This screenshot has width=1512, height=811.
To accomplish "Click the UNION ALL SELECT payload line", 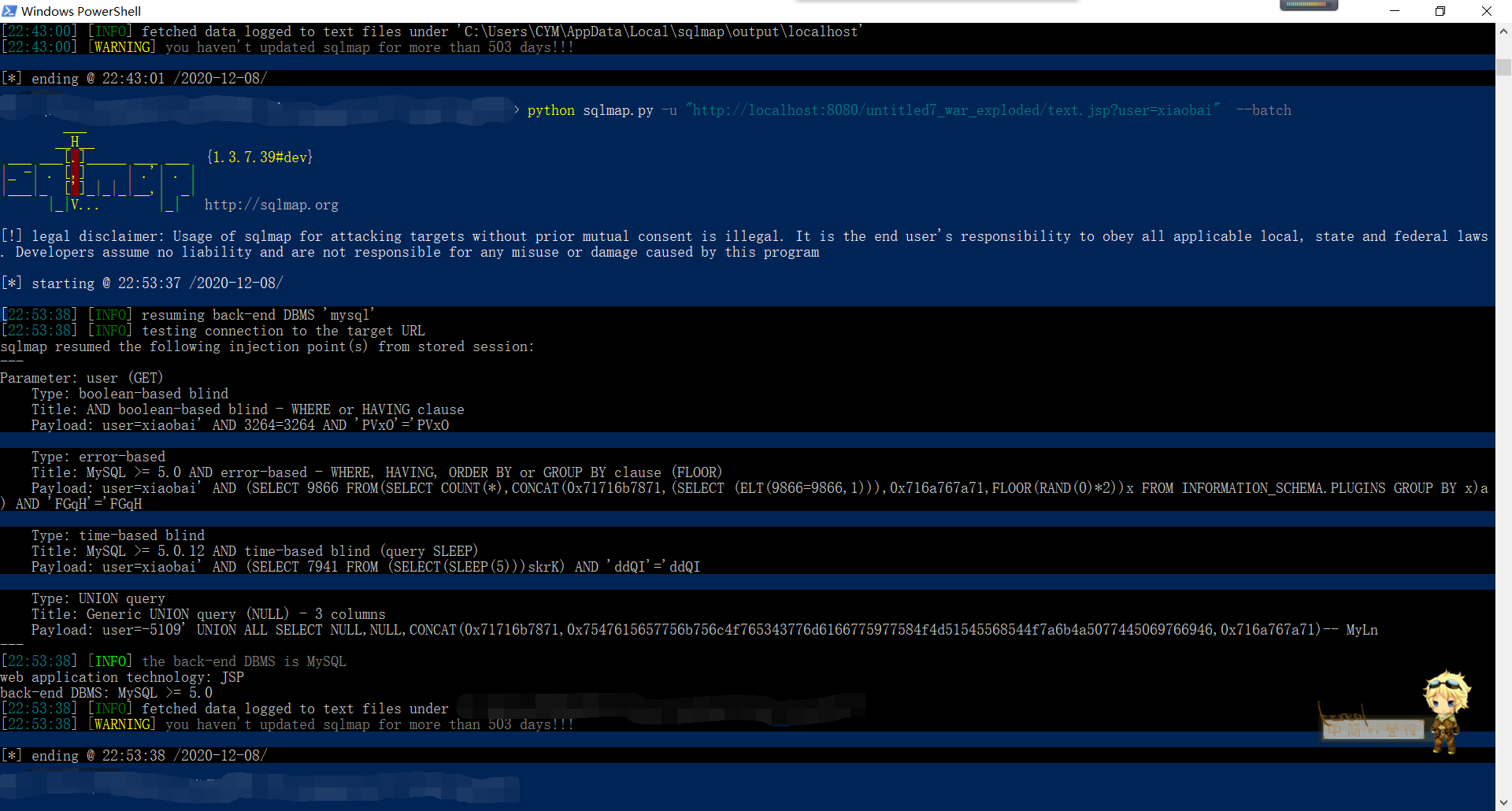I will [705, 630].
